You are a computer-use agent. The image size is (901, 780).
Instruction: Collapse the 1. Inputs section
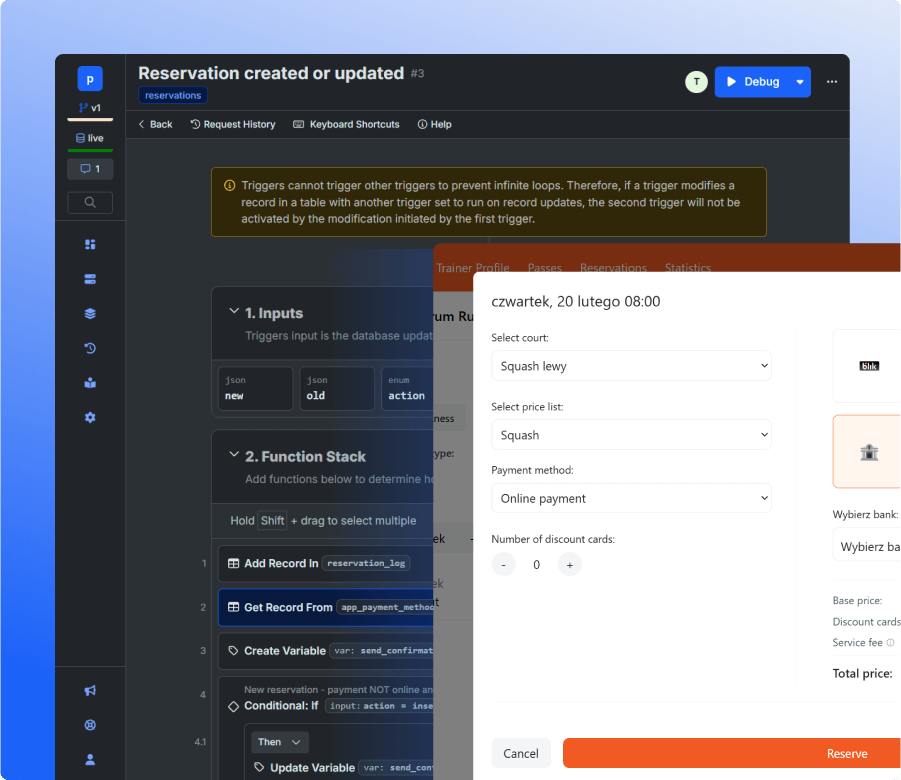(234, 312)
